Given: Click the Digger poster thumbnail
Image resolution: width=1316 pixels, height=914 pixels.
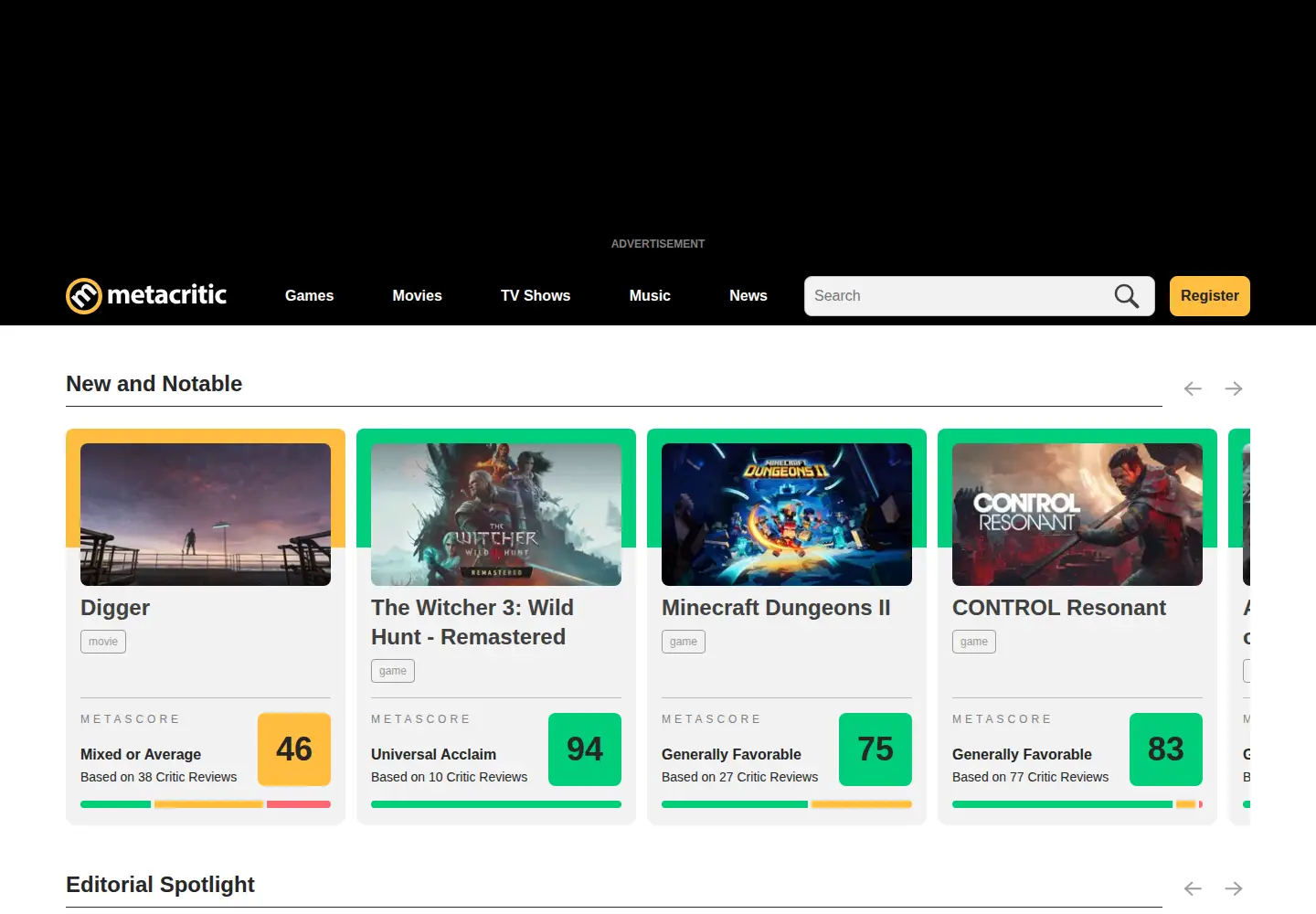Looking at the screenshot, I should pyautogui.click(x=206, y=515).
